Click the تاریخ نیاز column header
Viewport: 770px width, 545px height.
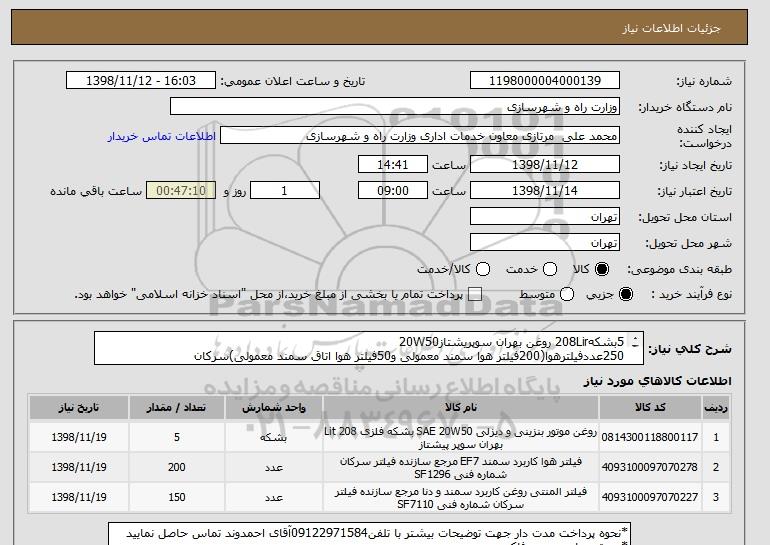(x=79, y=408)
